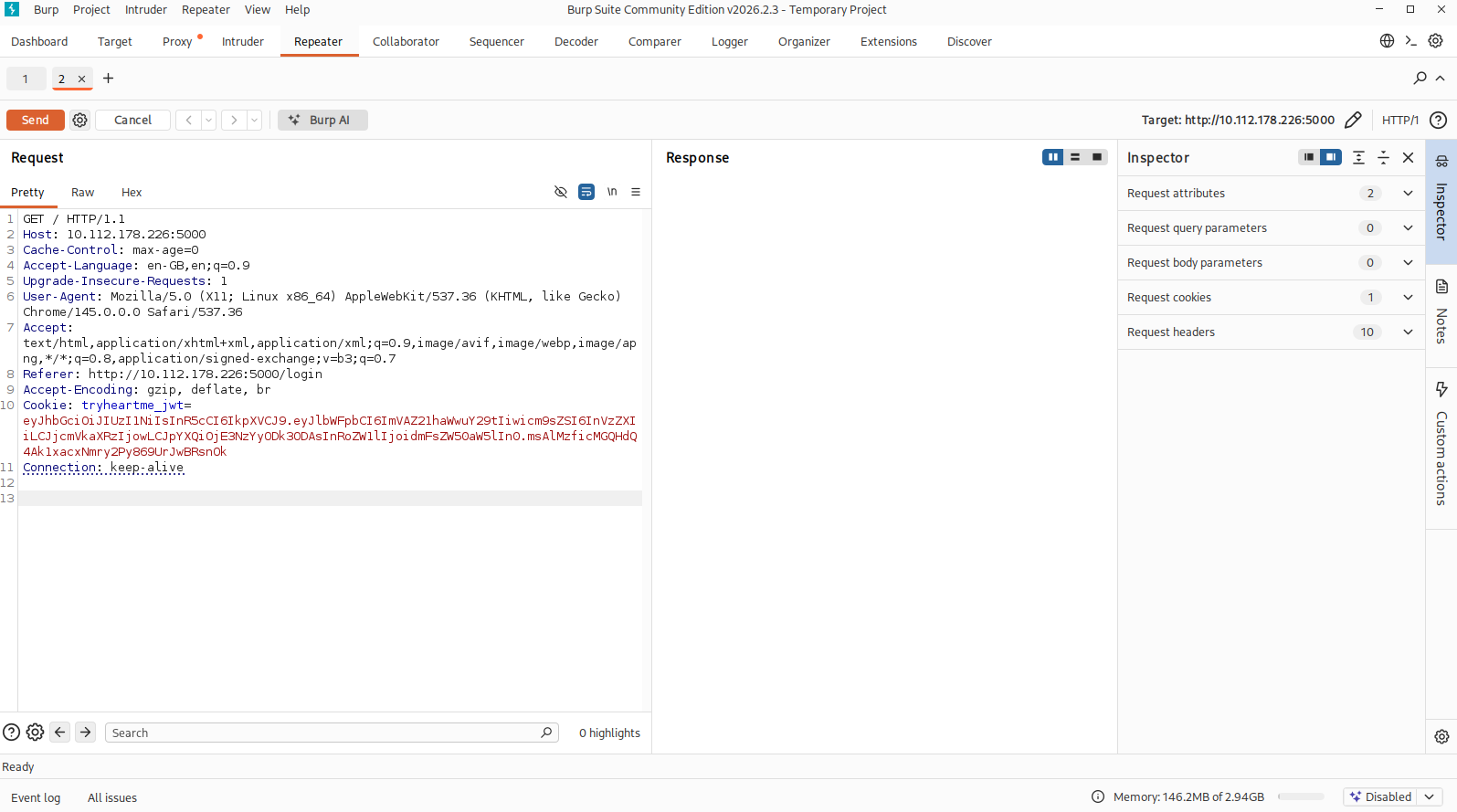Click the search magnifier in the tab bar
This screenshot has height=812, width=1457.
[x=1420, y=79]
